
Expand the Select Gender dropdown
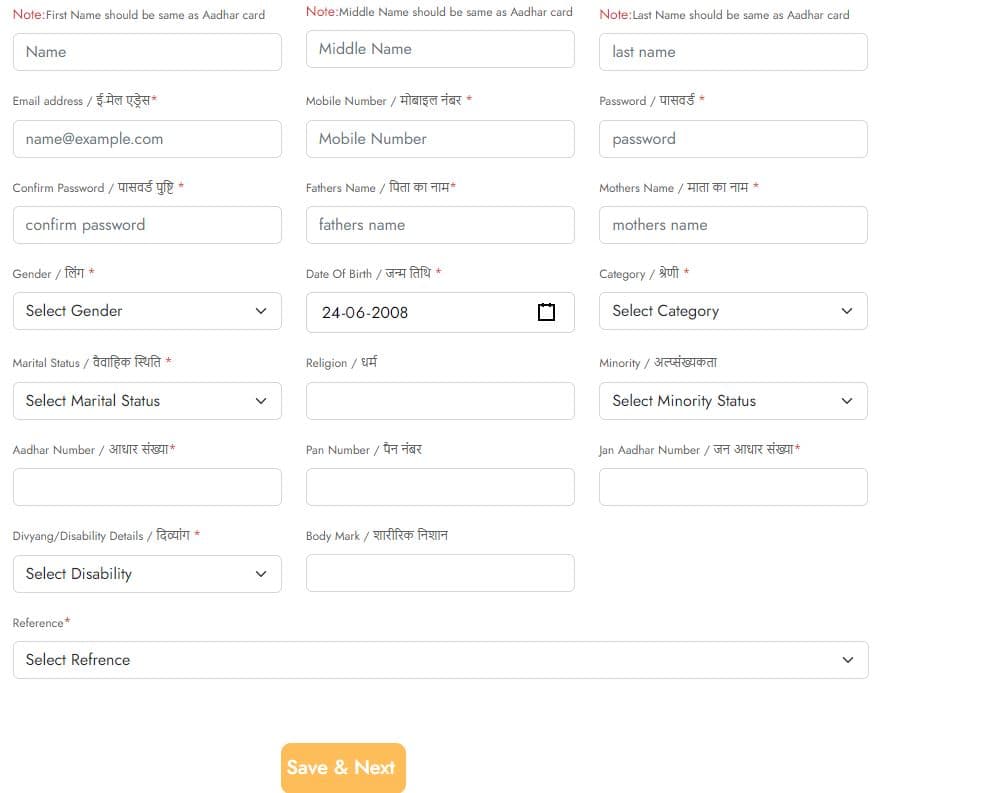click(x=147, y=311)
